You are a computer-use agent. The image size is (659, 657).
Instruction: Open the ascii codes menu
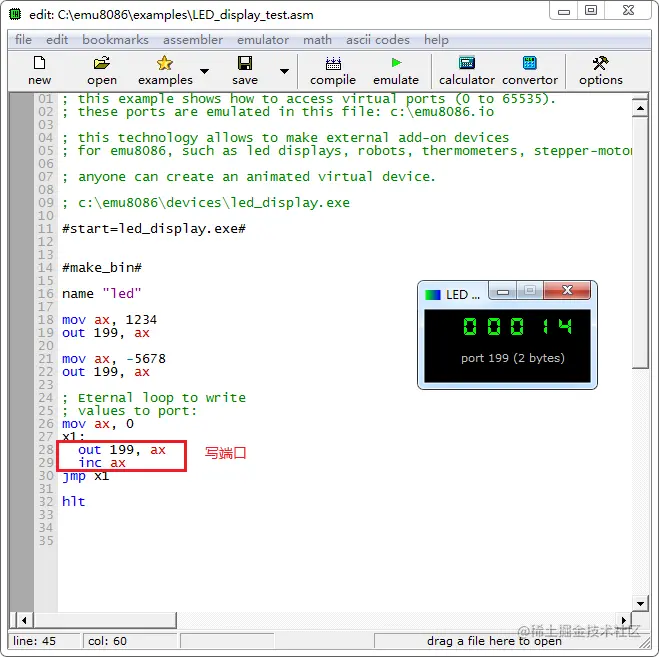(x=377, y=40)
